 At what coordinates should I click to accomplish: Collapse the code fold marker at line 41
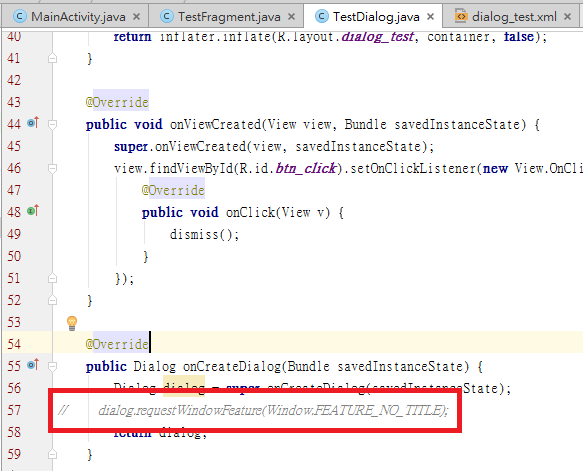coord(52,58)
